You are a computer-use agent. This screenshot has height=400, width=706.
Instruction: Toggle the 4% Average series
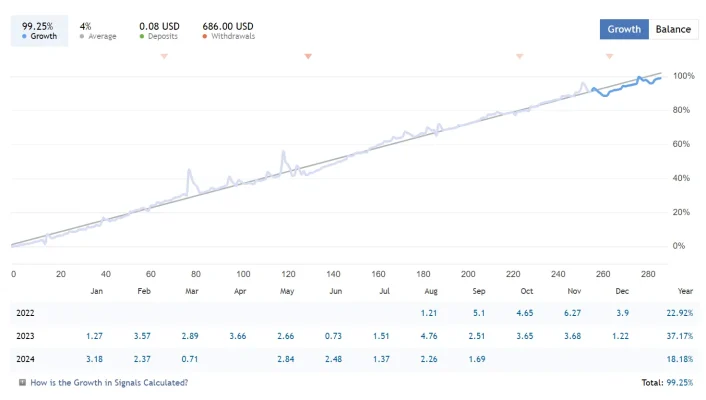point(98,31)
